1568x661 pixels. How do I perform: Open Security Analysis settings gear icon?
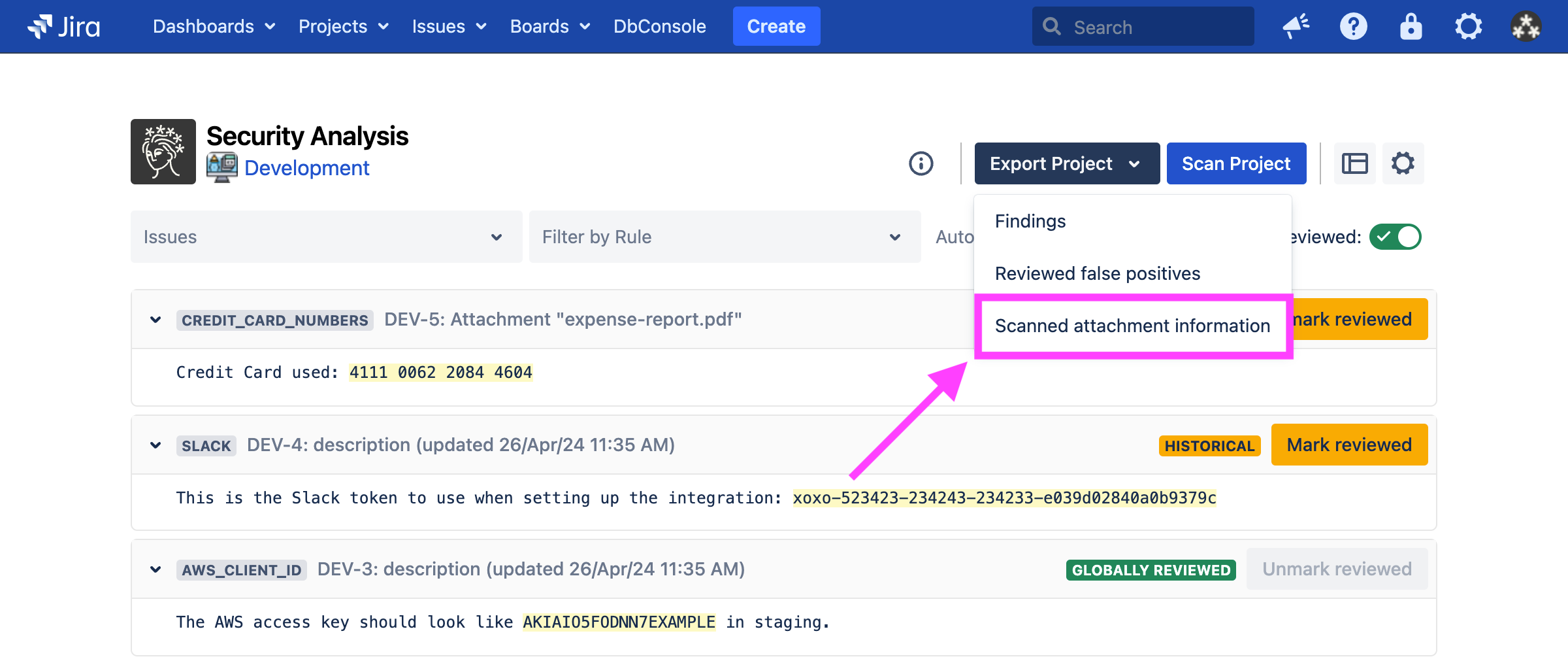[x=1403, y=163]
